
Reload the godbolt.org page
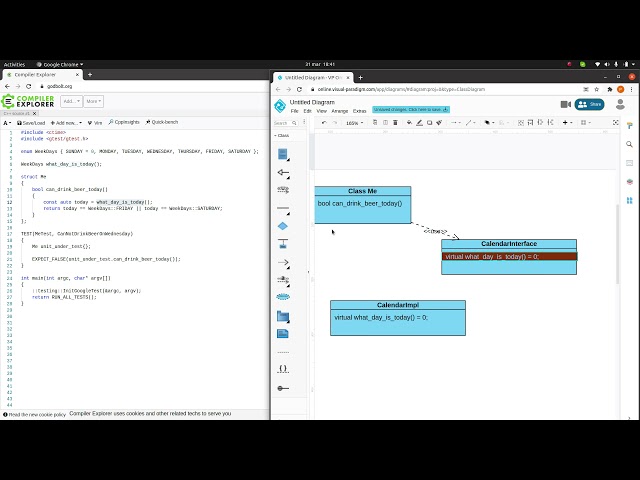(28, 87)
